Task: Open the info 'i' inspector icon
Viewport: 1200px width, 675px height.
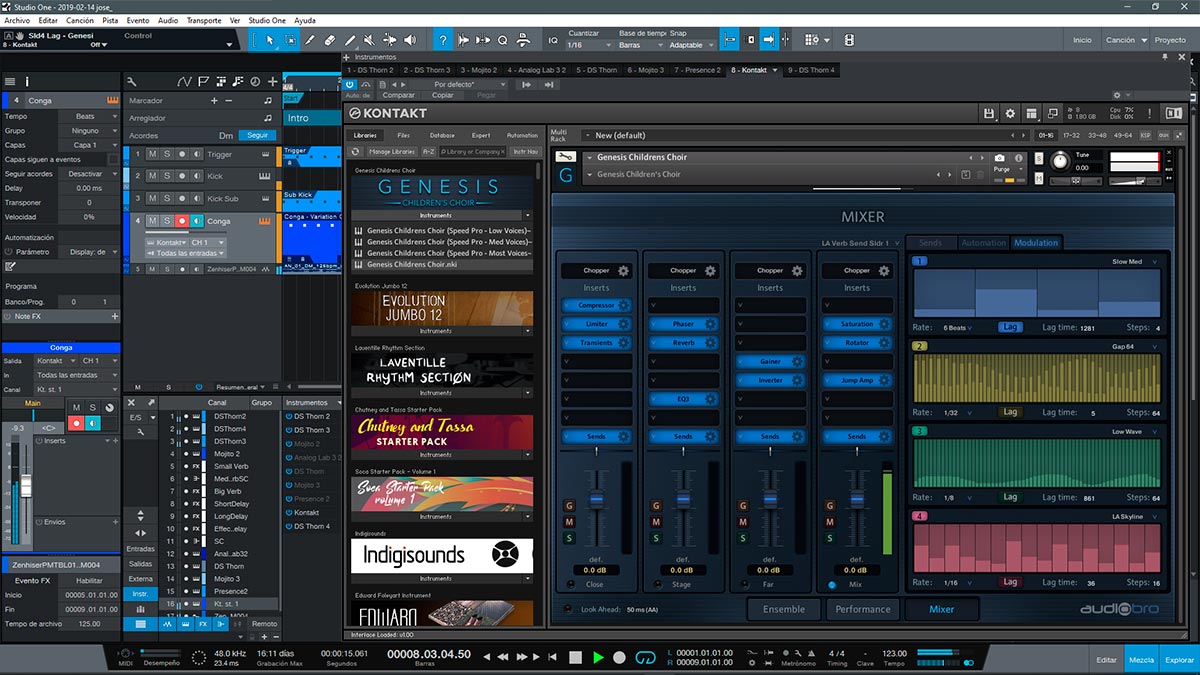Action: point(27,81)
